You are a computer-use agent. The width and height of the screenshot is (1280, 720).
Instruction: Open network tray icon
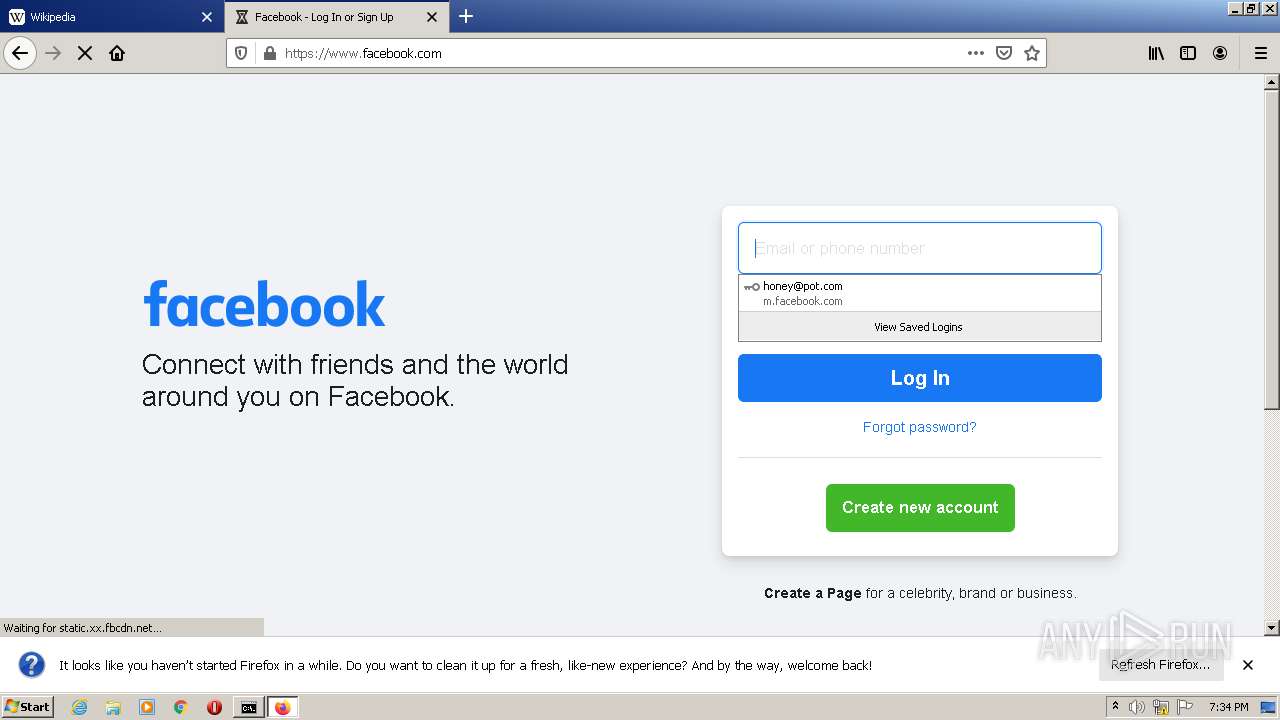click(1161, 707)
